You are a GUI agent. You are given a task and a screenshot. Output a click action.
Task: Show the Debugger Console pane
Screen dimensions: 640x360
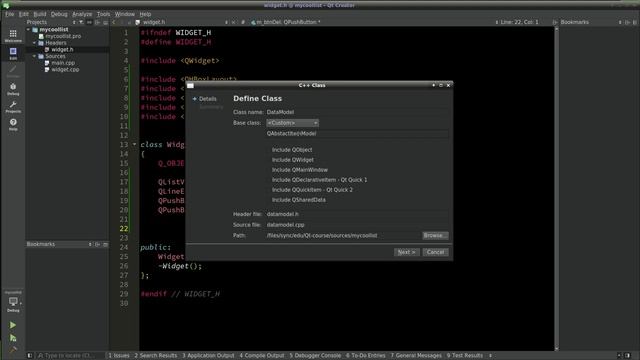(315, 356)
